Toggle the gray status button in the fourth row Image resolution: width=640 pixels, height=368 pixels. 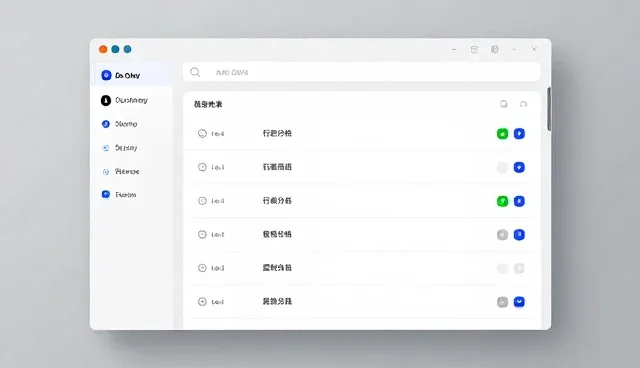point(502,235)
